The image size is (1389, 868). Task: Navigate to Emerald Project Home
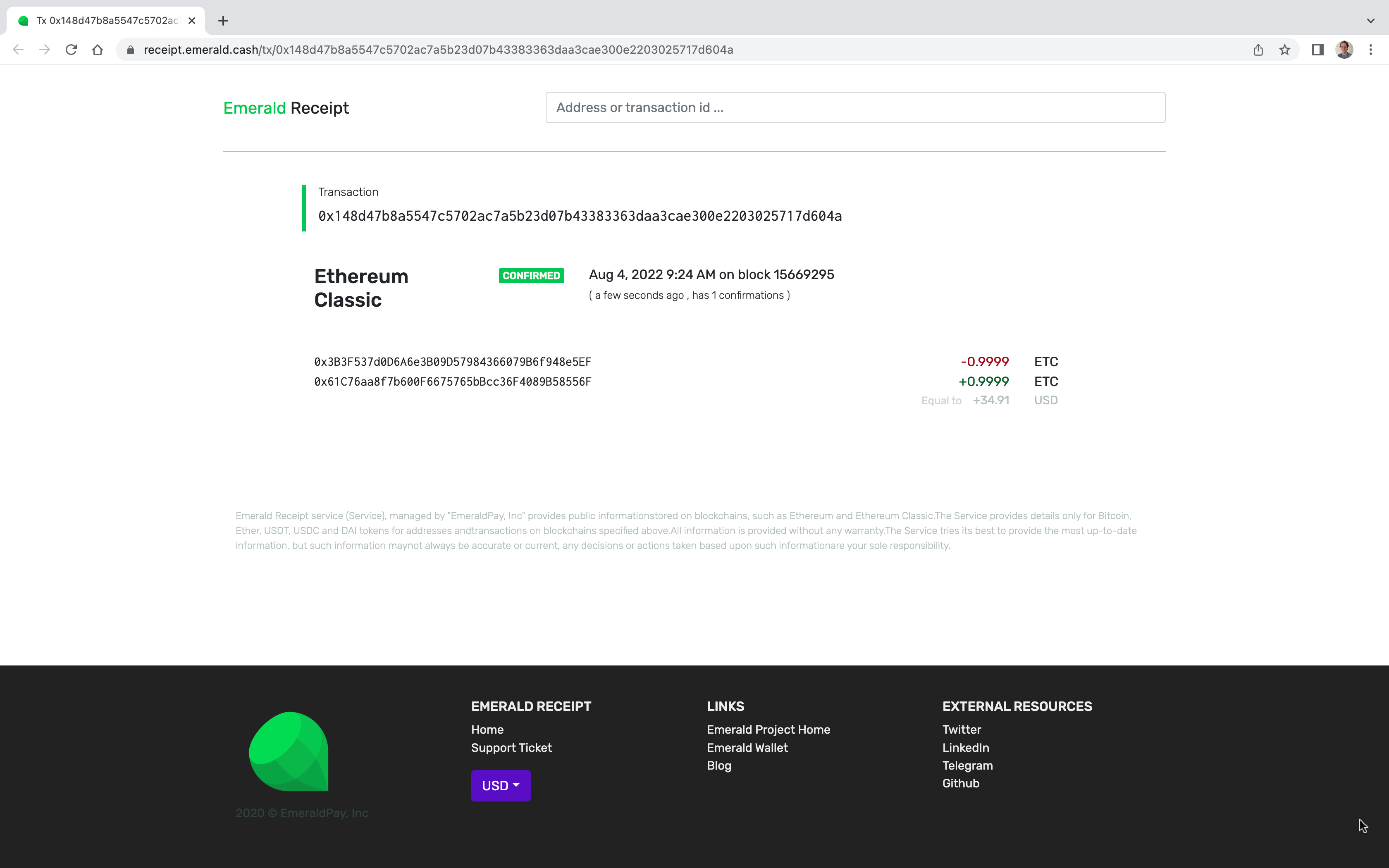[x=768, y=729]
